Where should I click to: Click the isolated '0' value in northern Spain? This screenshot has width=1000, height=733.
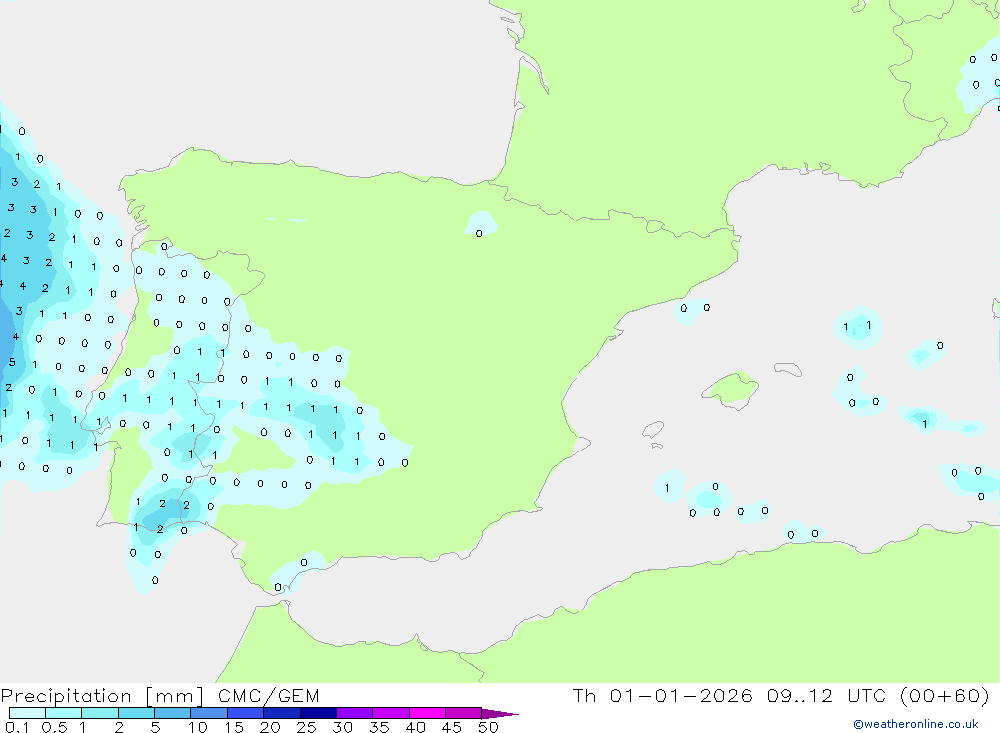click(479, 233)
